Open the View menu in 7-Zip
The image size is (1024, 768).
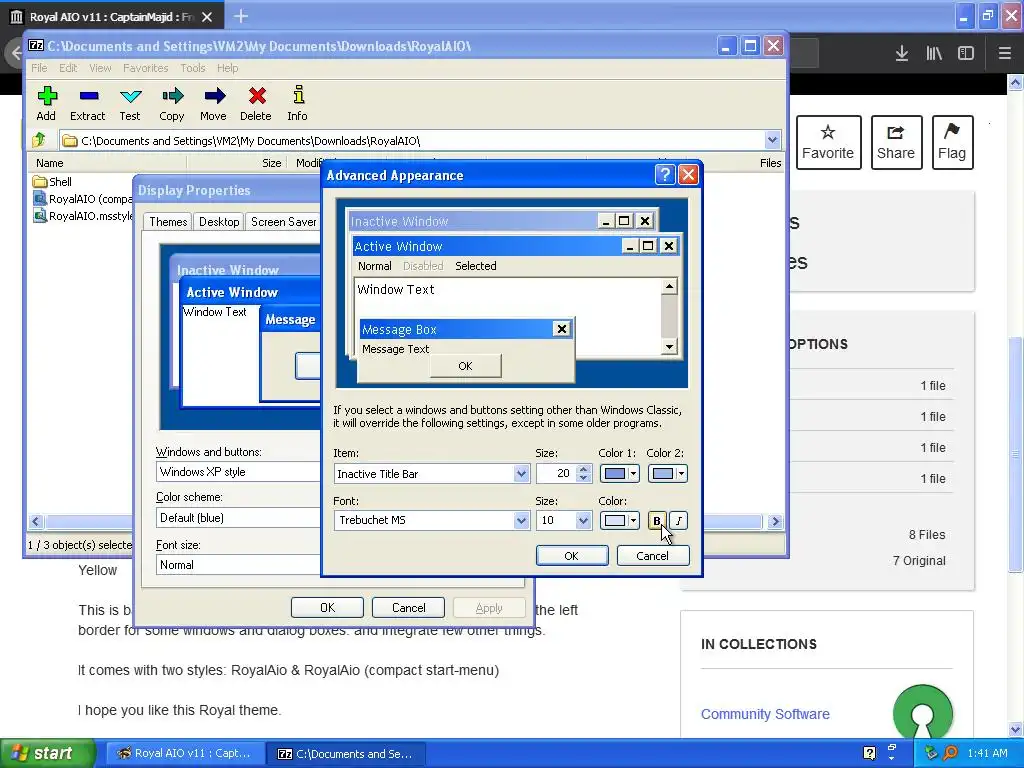pos(100,68)
